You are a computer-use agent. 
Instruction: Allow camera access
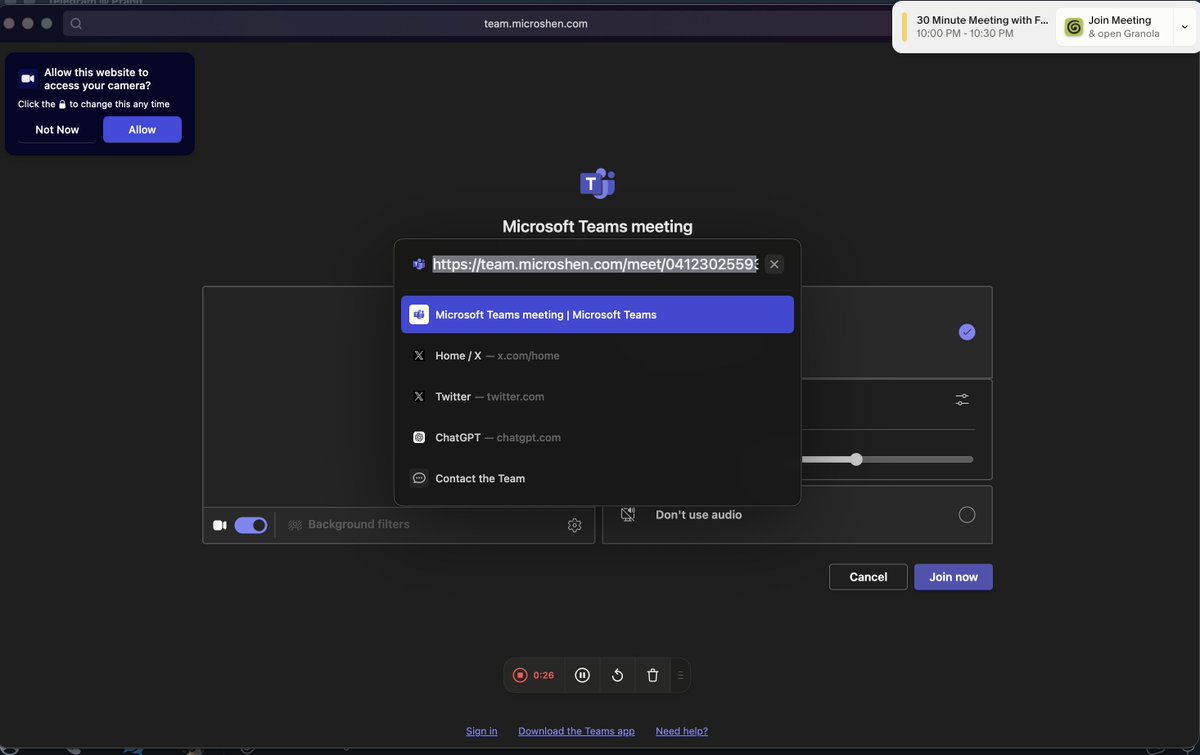pos(142,130)
